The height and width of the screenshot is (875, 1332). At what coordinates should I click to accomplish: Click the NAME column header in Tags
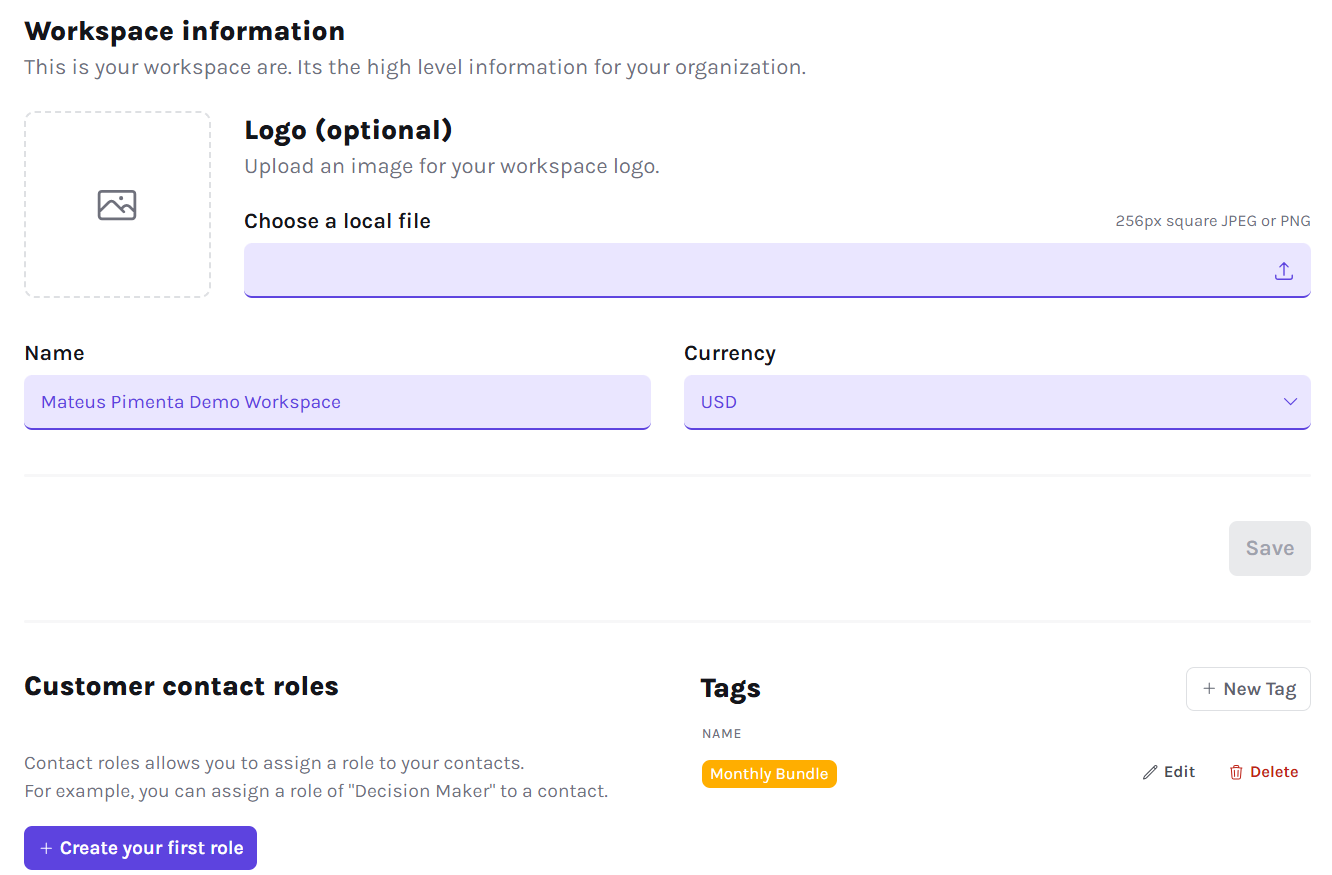722,734
